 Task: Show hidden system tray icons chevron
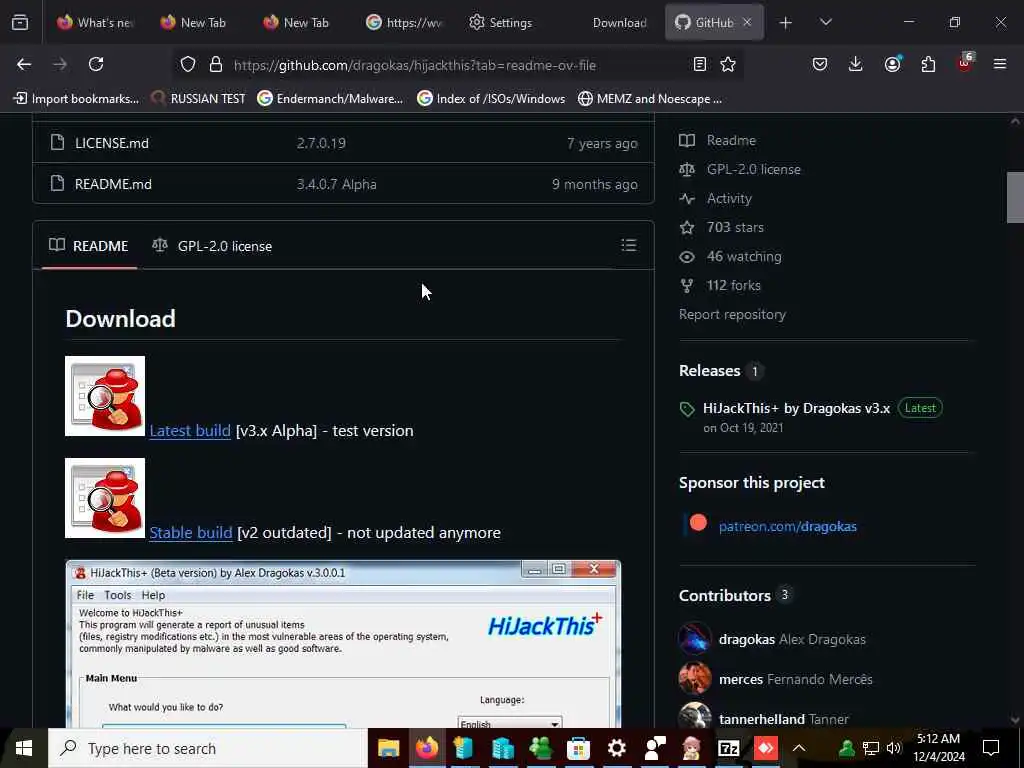click(x=799, y=748)
